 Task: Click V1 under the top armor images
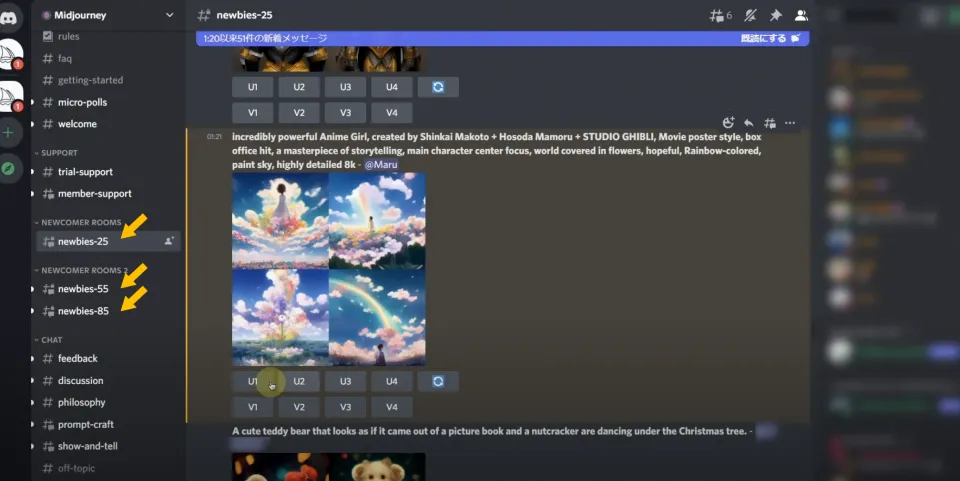pos(252,113)
